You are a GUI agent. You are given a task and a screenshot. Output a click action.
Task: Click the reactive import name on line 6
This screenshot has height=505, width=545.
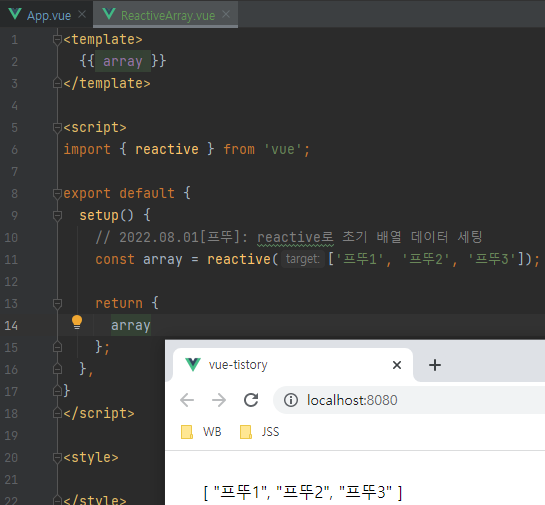167,149
